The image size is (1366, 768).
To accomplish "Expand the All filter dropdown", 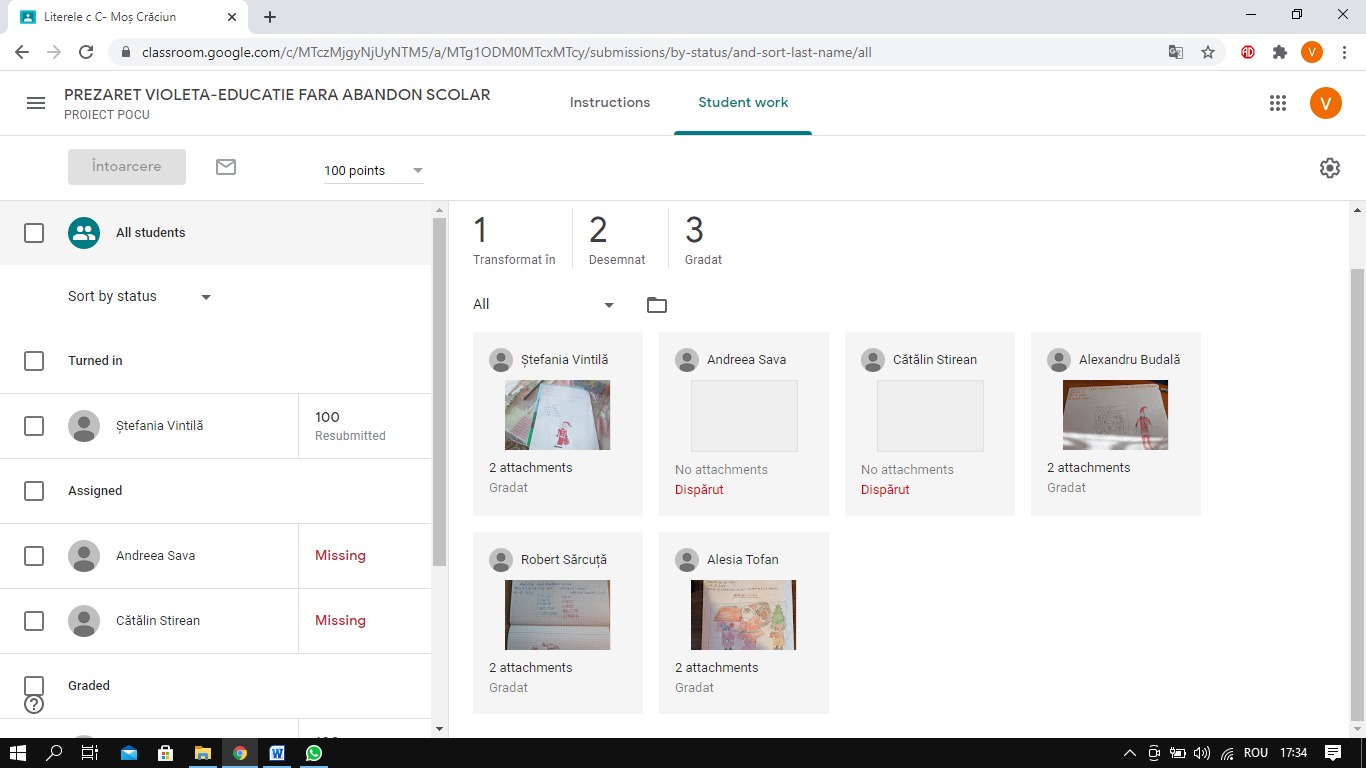I will (544, 305).
